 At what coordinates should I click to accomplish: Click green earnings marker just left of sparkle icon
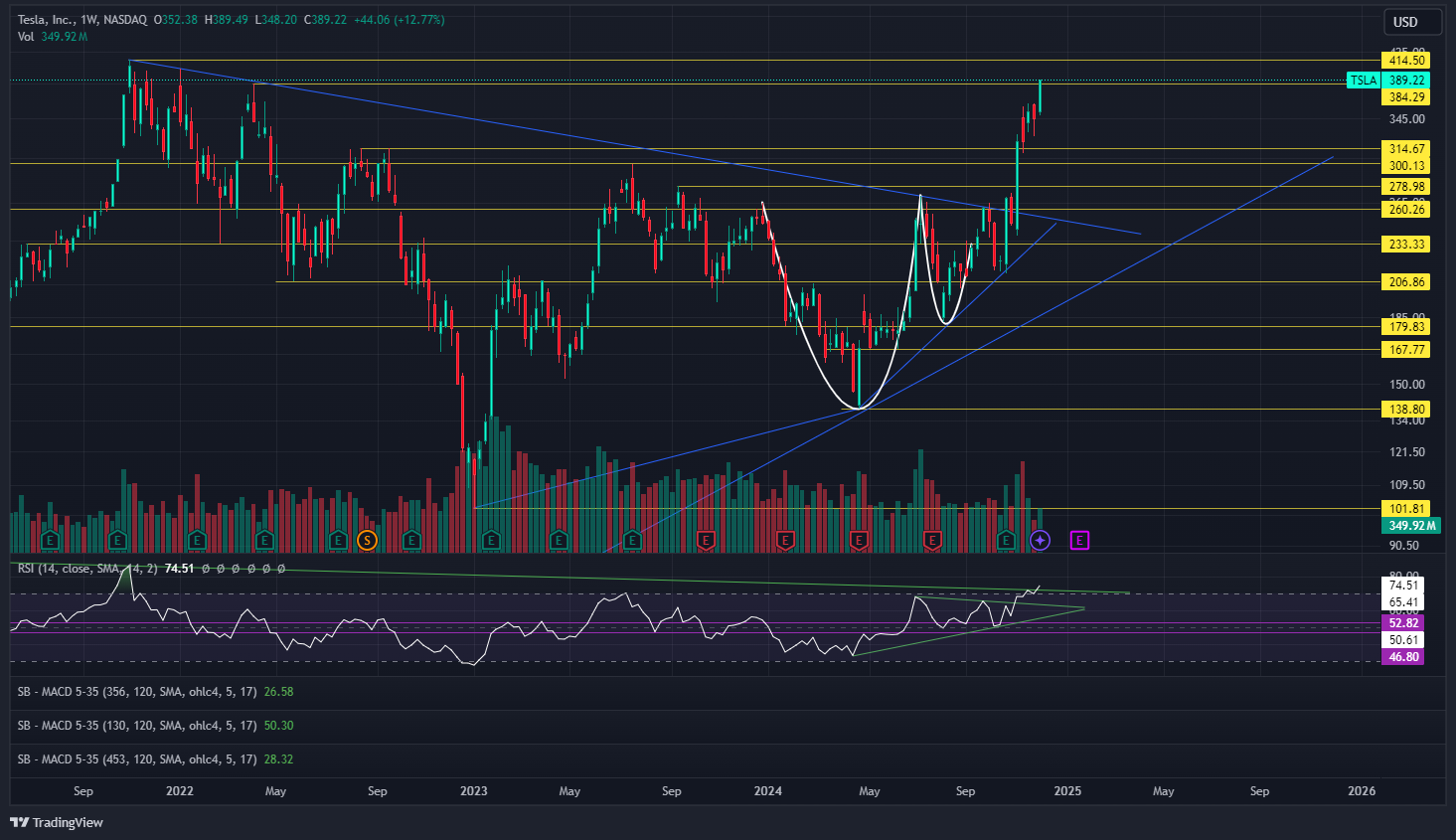click(x=1006, y=541)
